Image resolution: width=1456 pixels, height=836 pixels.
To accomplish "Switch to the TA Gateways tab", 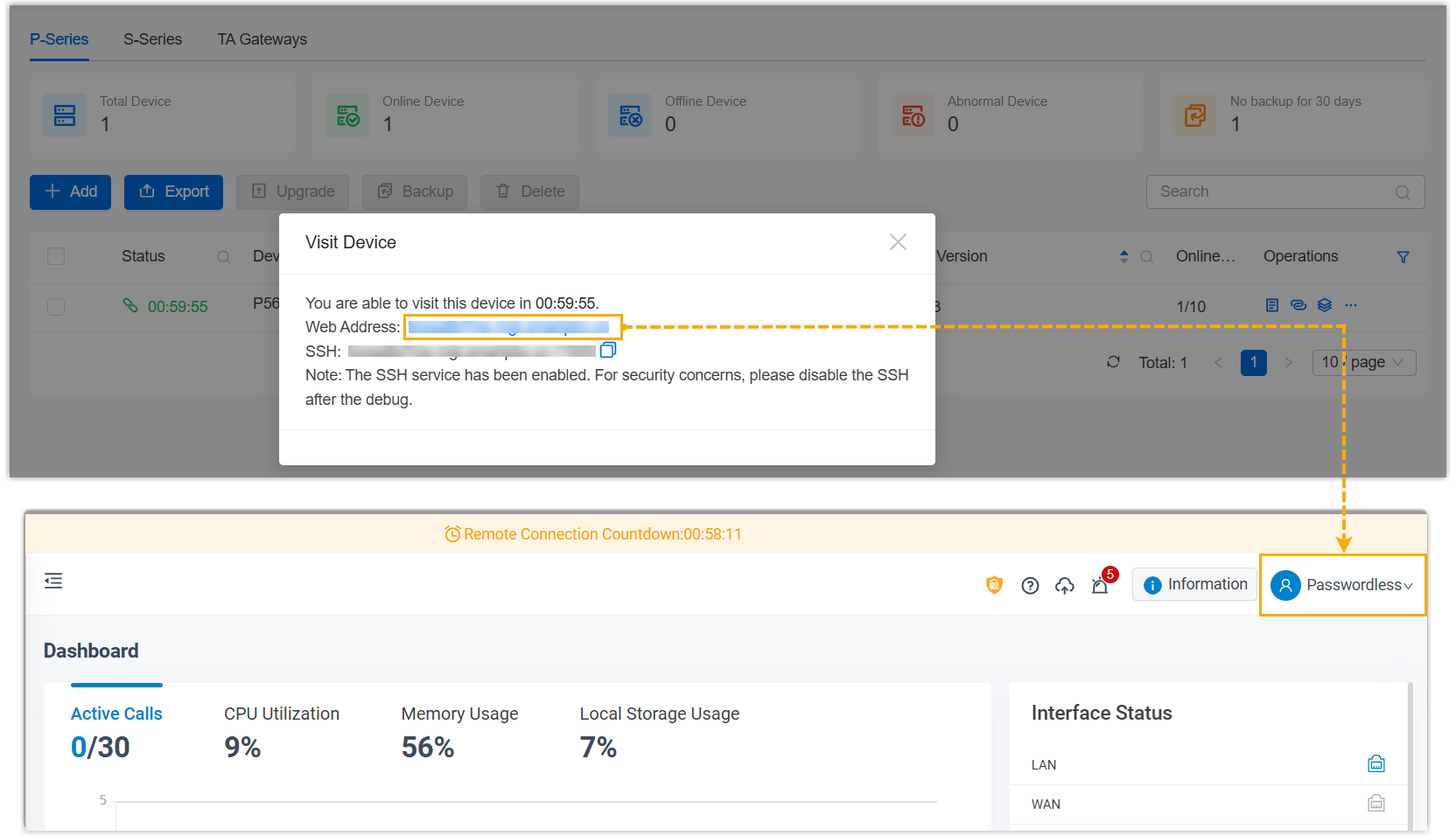I will (262, 39).
